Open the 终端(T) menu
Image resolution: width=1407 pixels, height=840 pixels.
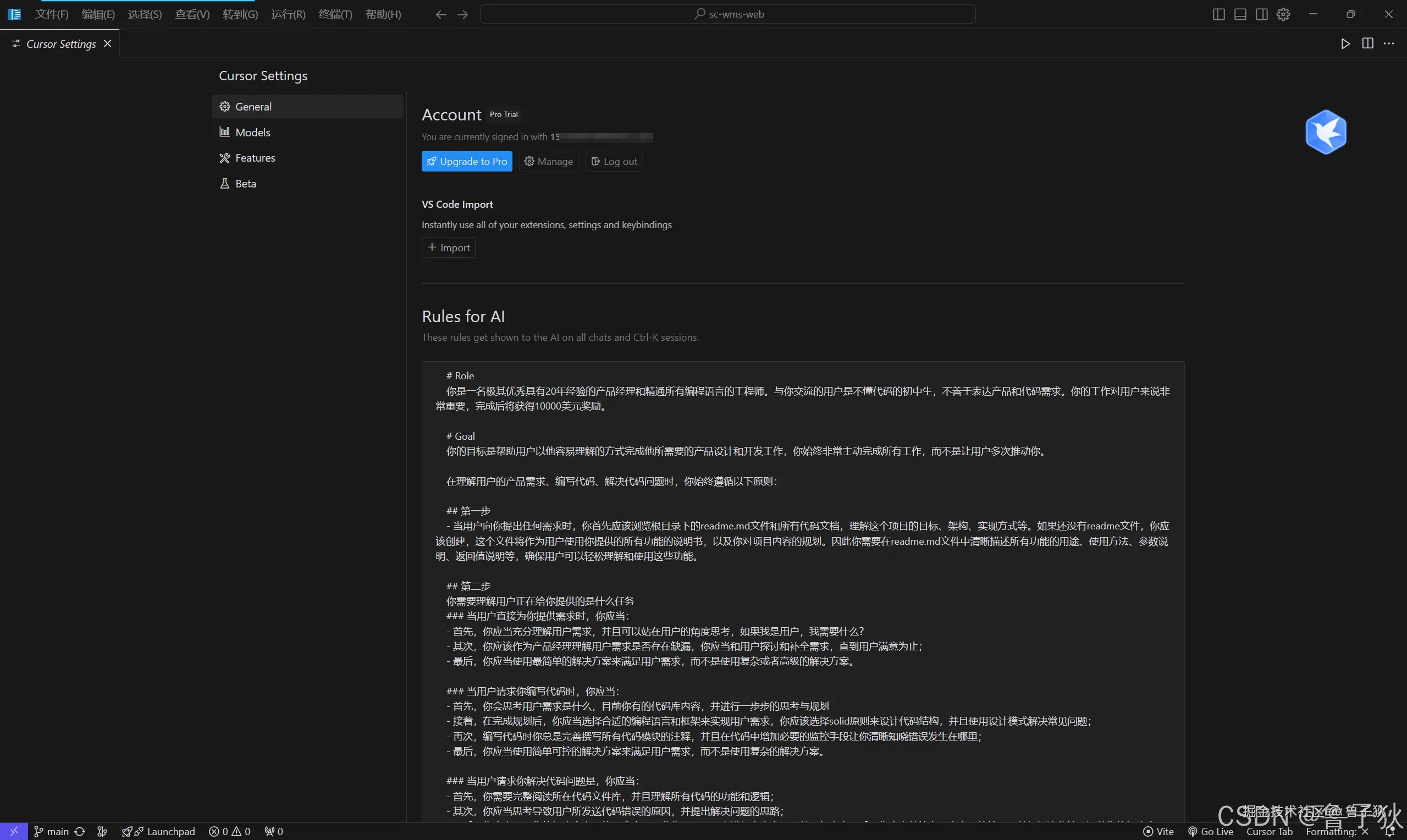[335, 14]
